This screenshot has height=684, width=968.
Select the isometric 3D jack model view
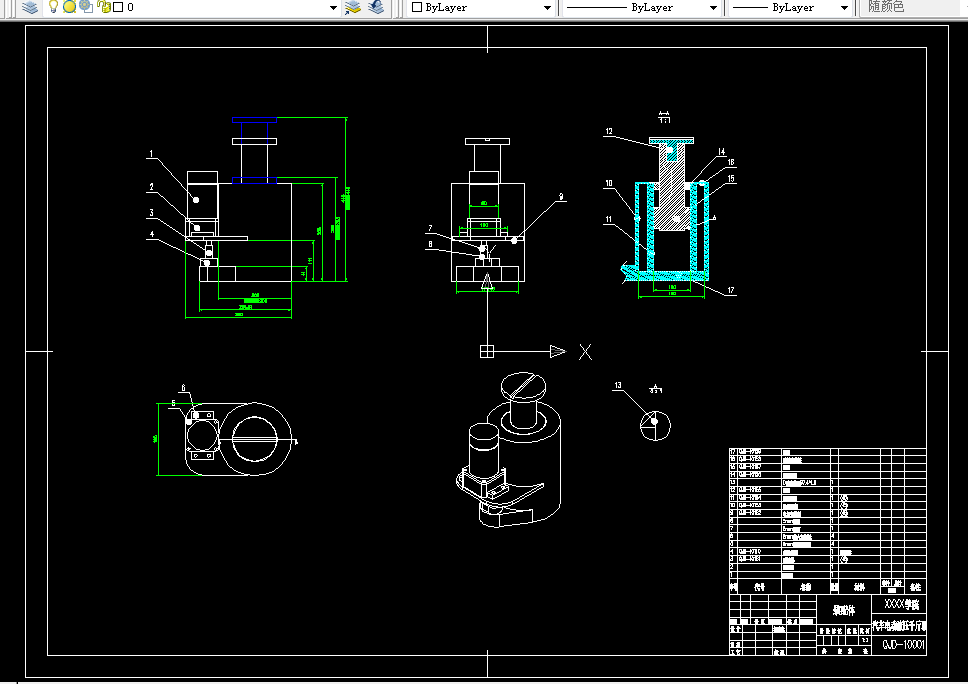pos(509,450)
